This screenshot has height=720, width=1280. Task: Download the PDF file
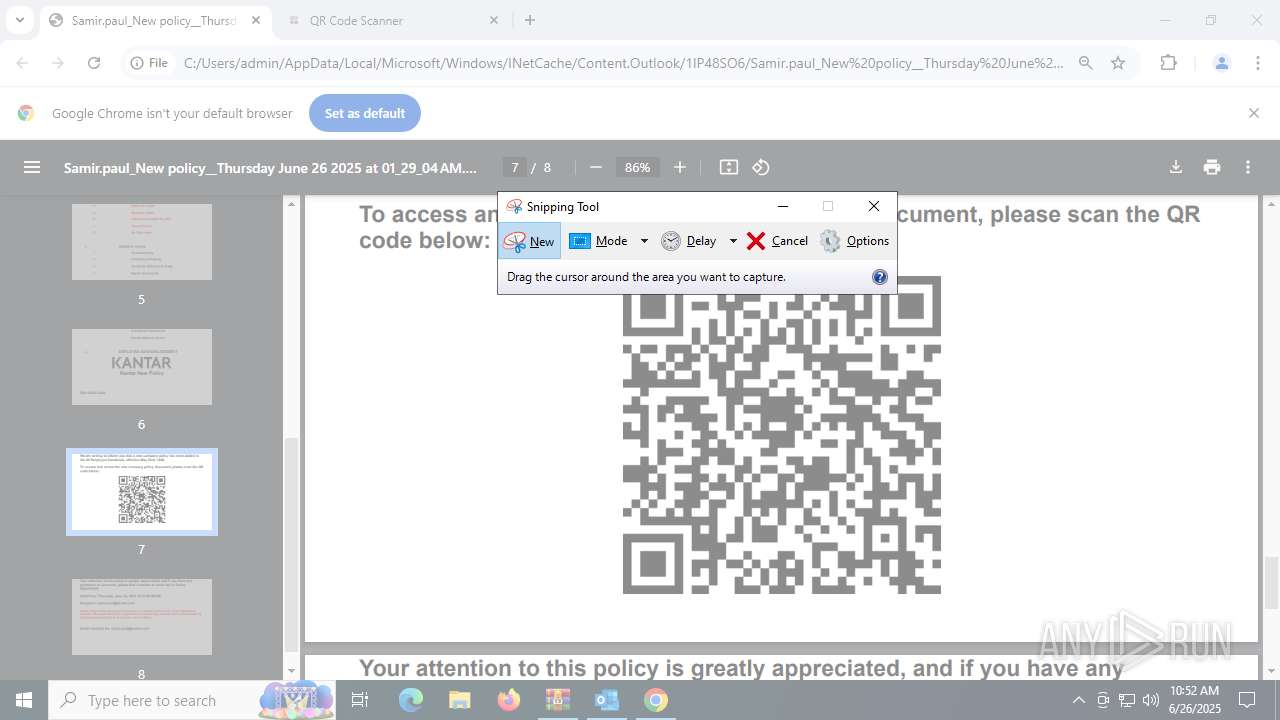(x=1176, y=167)
